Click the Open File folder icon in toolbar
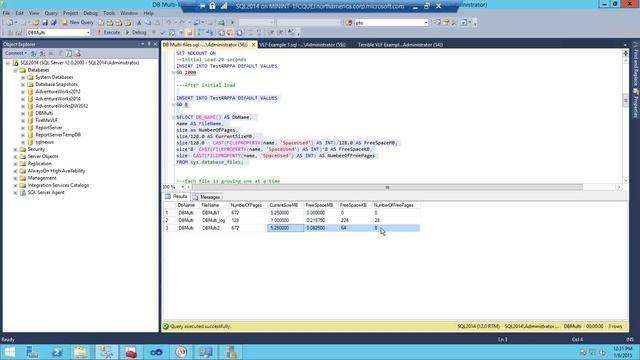The width and height of the screenshot is (640, 360). point(36,22)
